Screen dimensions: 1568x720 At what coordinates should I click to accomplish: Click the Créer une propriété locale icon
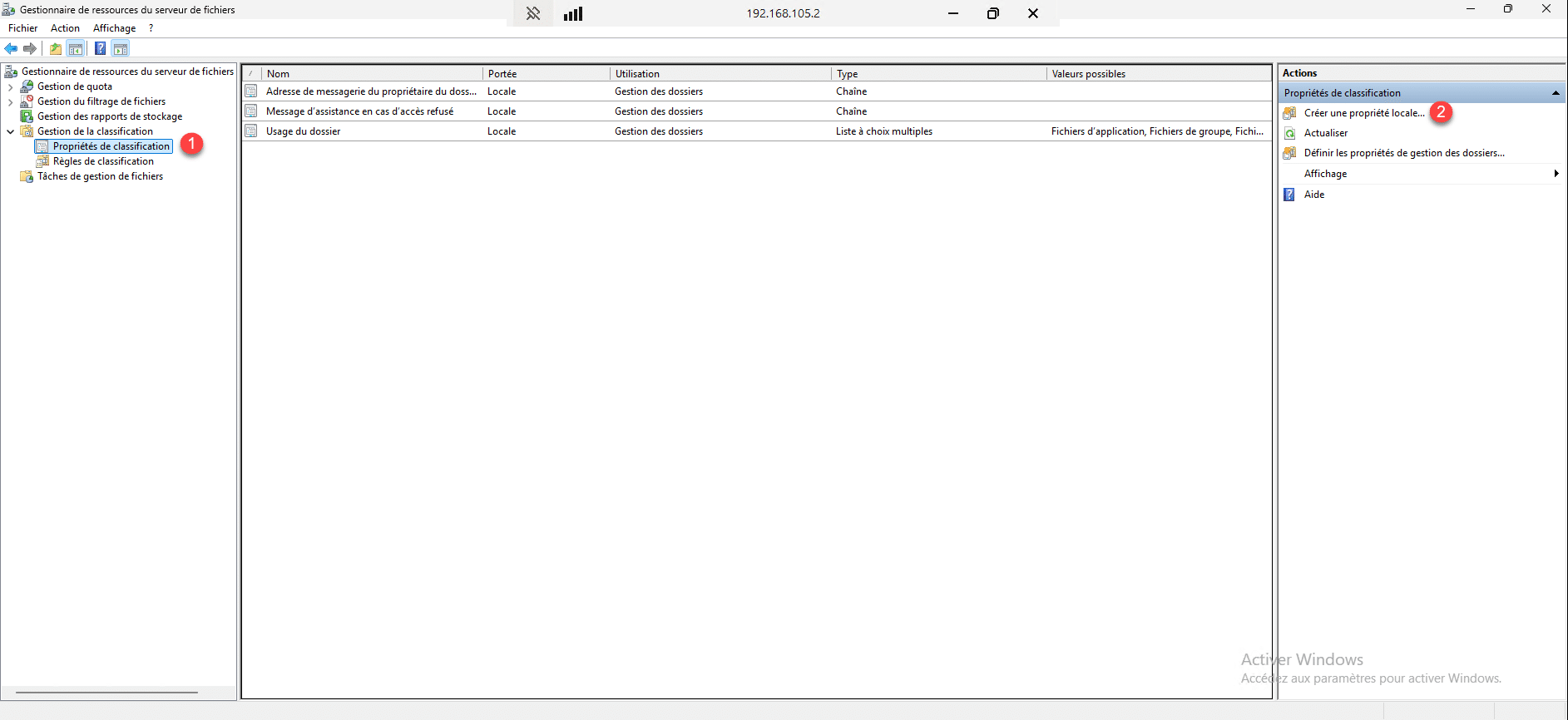(x=1289, y=113)
